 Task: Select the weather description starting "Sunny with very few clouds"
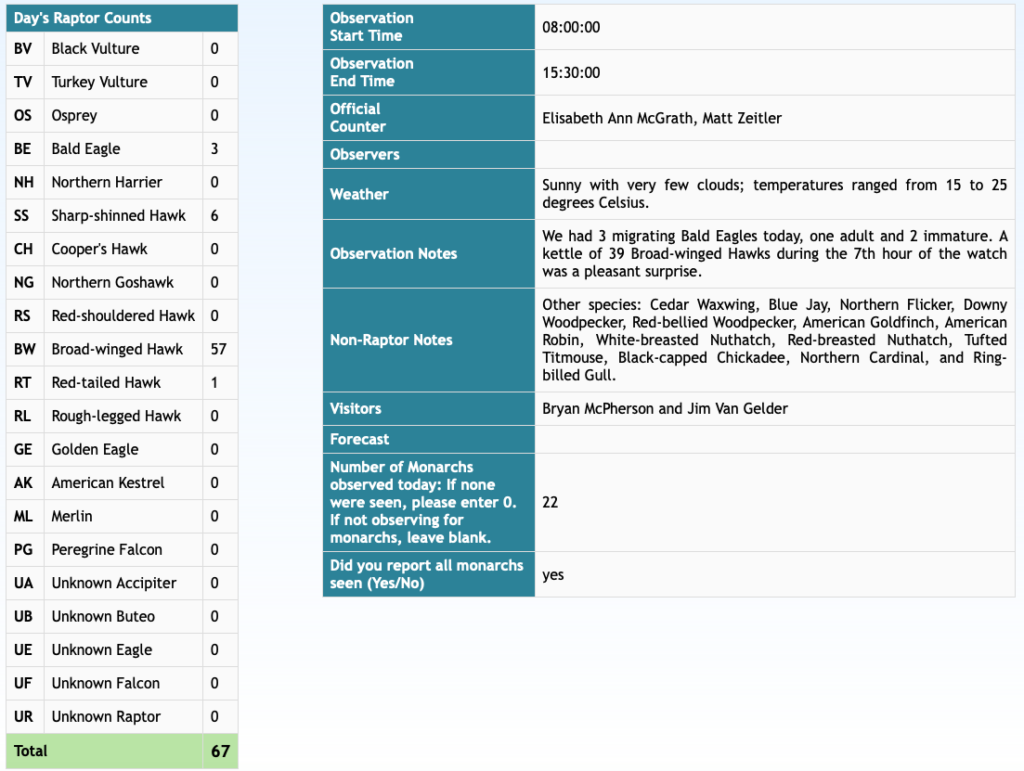click(775, 194)
